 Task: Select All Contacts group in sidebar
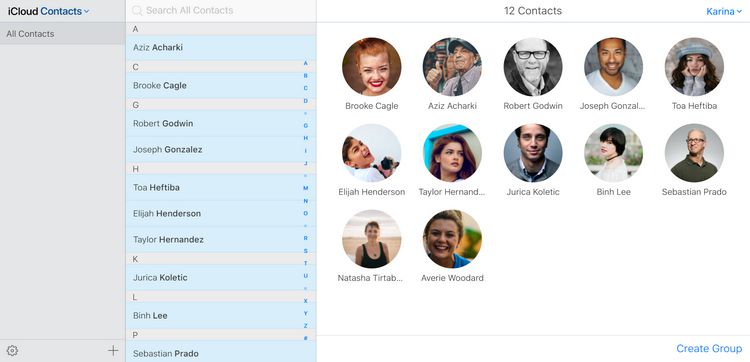62,34
